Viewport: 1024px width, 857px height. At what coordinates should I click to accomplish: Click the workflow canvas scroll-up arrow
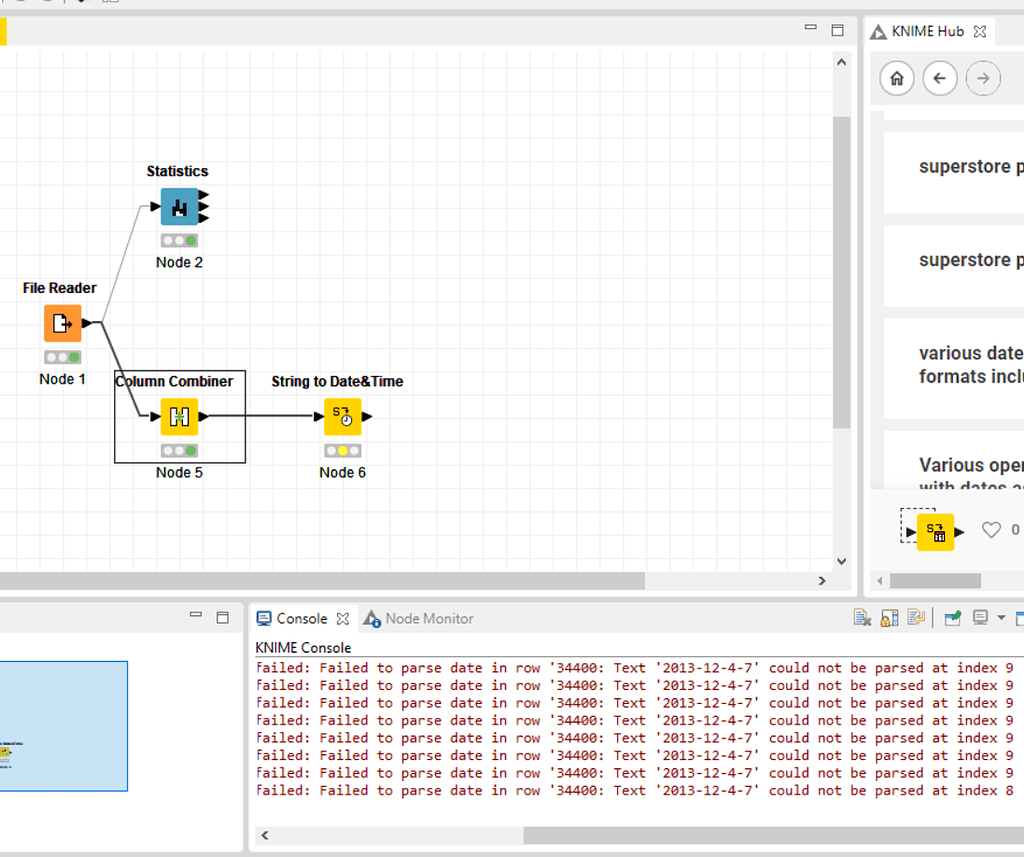pos(841,63)
